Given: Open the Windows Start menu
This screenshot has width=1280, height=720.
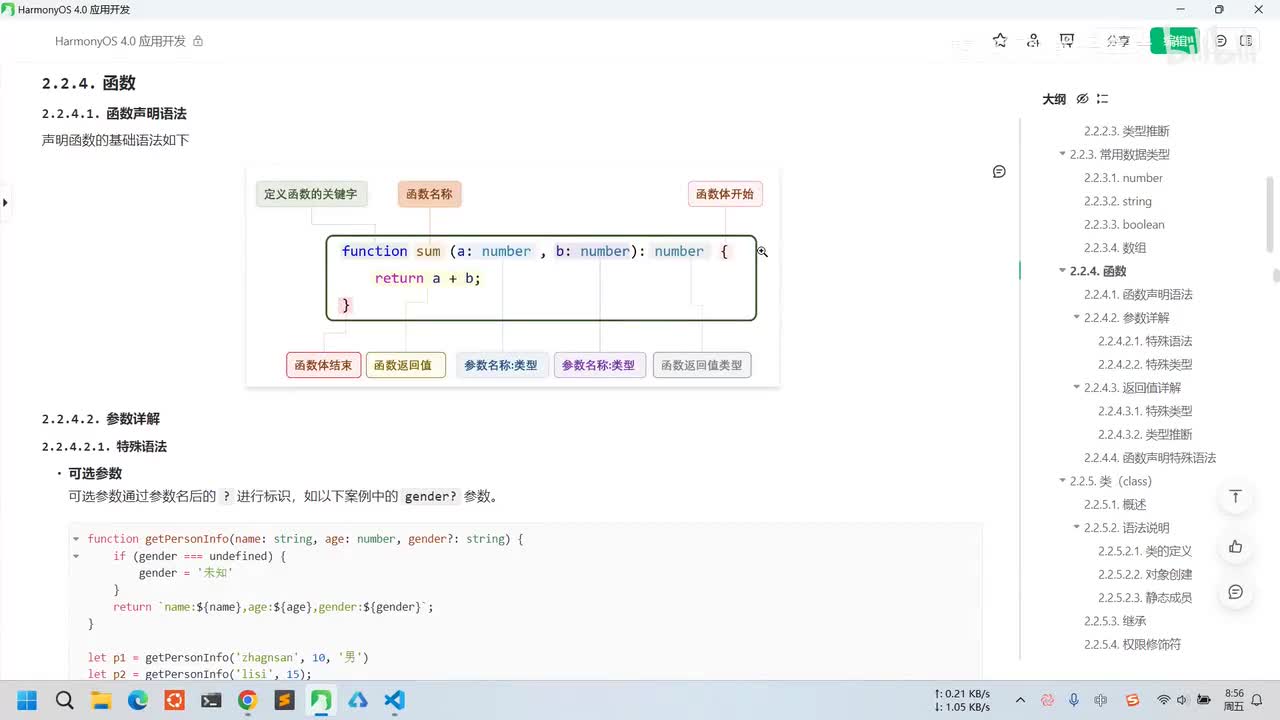Looking at the screenshot, I should (27, 700).
